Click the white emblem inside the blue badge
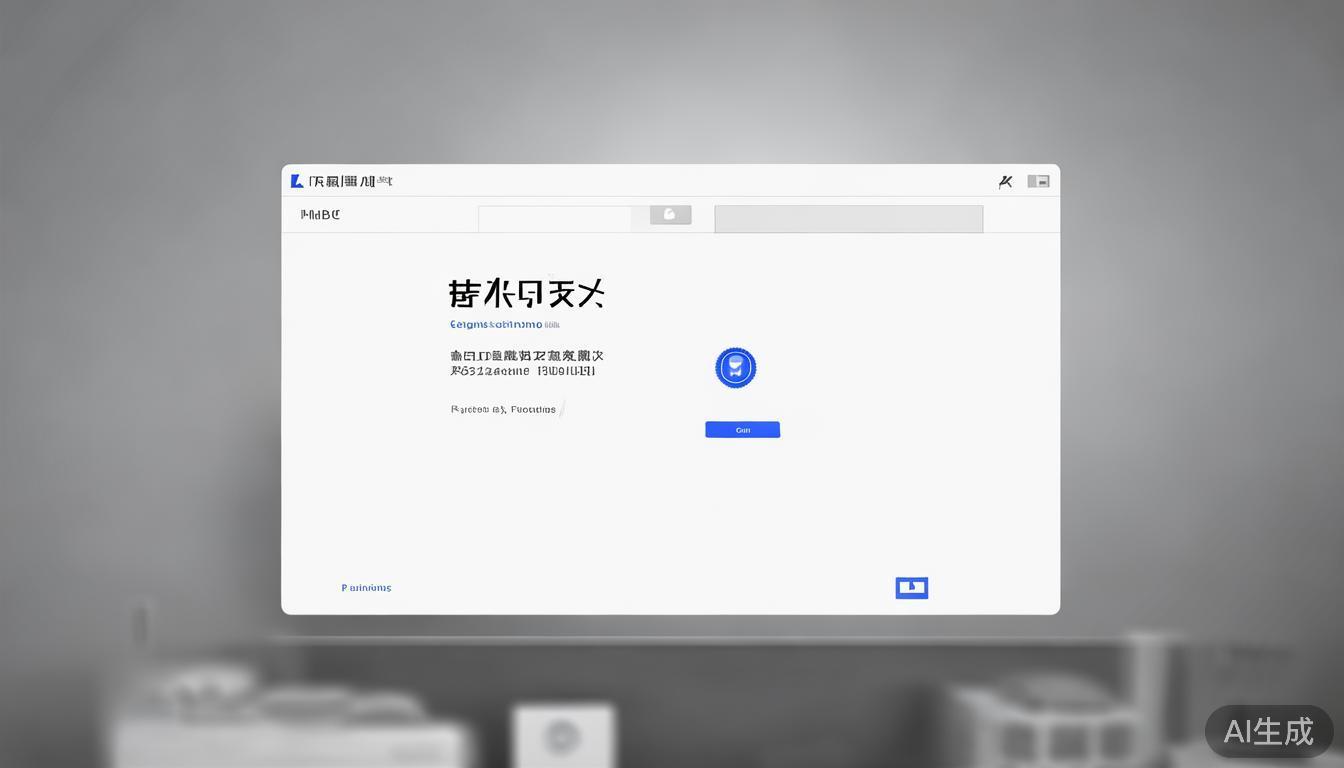1344x768 pixels. (x=736, y=366)
